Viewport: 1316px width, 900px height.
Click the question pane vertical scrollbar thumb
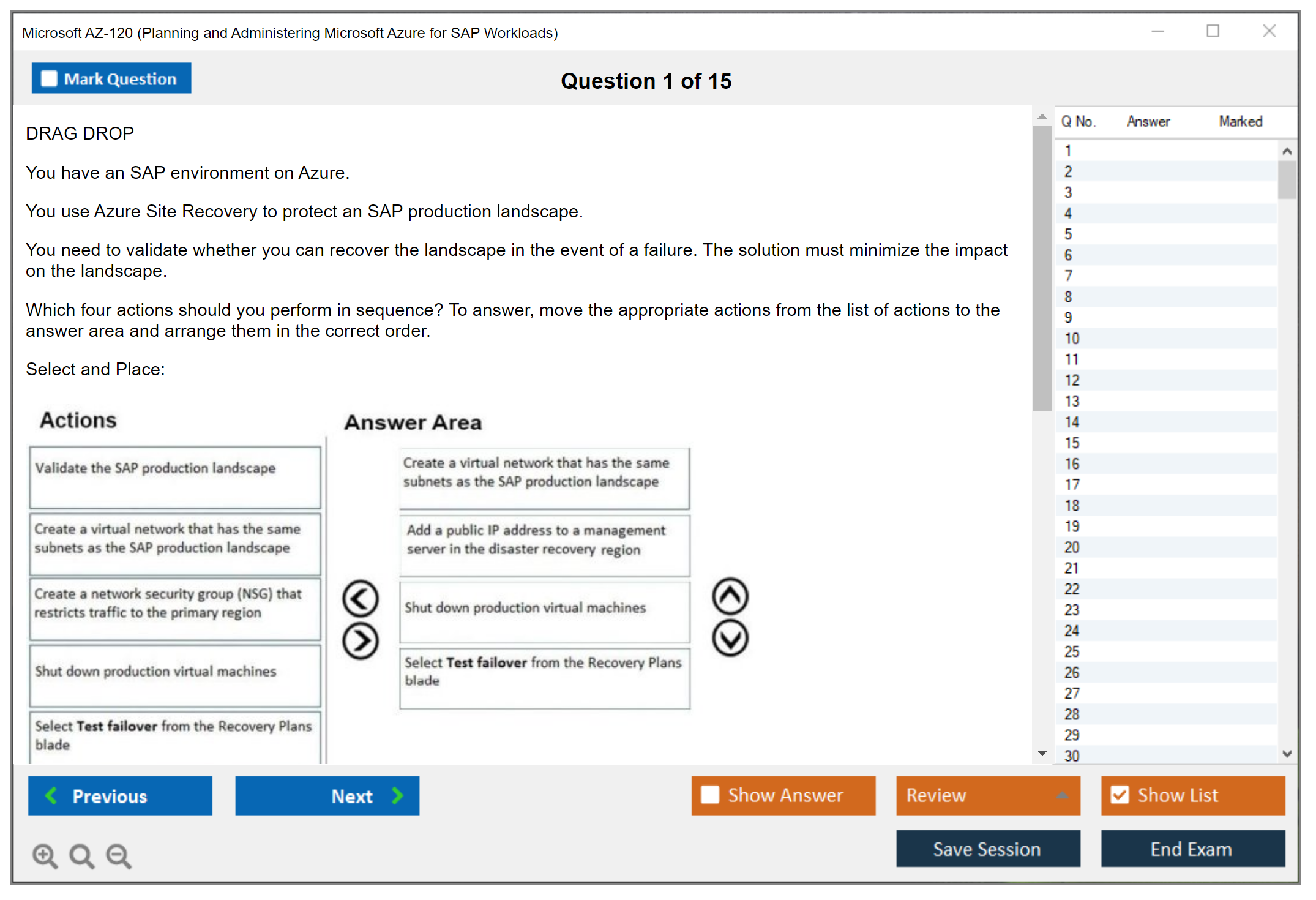tap(1042, 269)
